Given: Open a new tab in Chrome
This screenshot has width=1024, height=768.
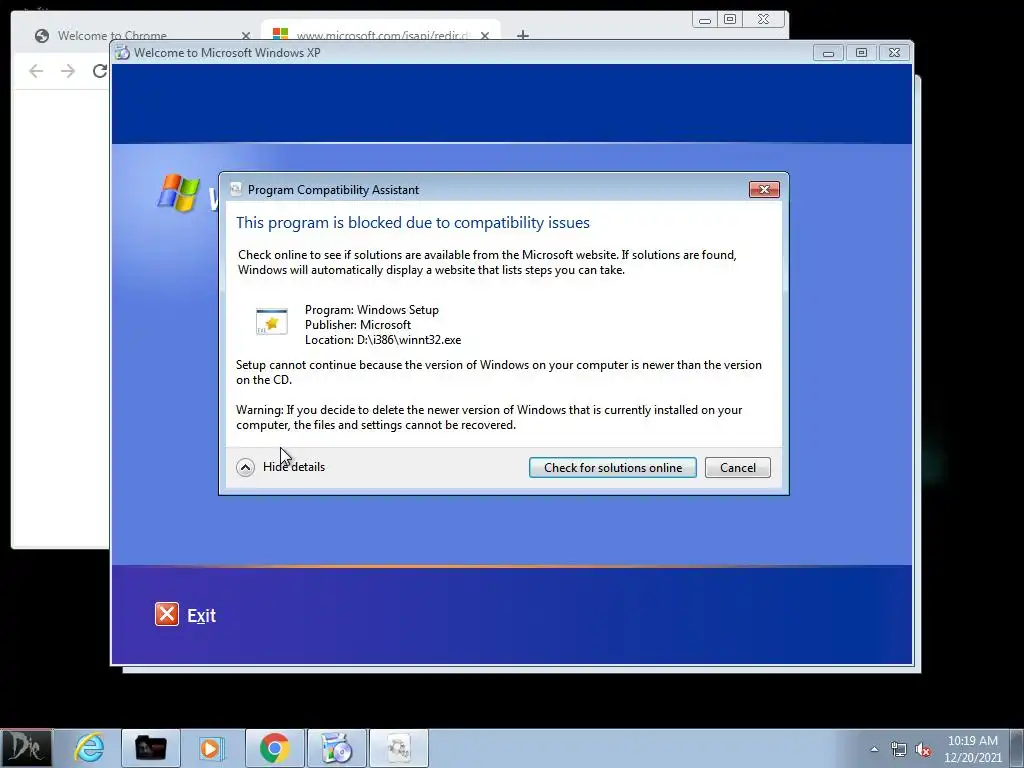Looking at the screenshot, I should point(523,35).
